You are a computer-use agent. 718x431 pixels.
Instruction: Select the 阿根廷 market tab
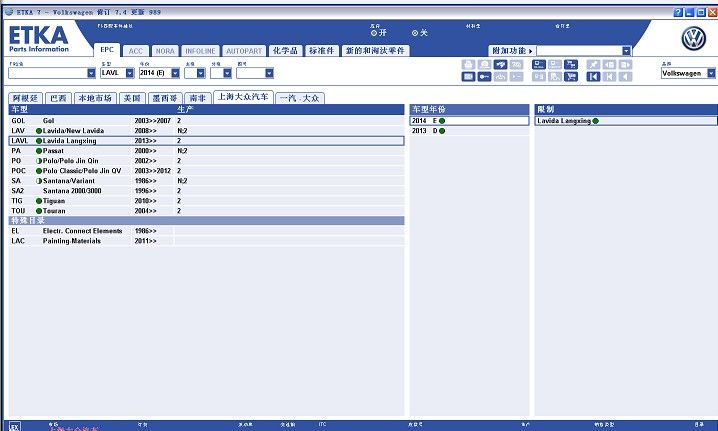pos(26,98)
